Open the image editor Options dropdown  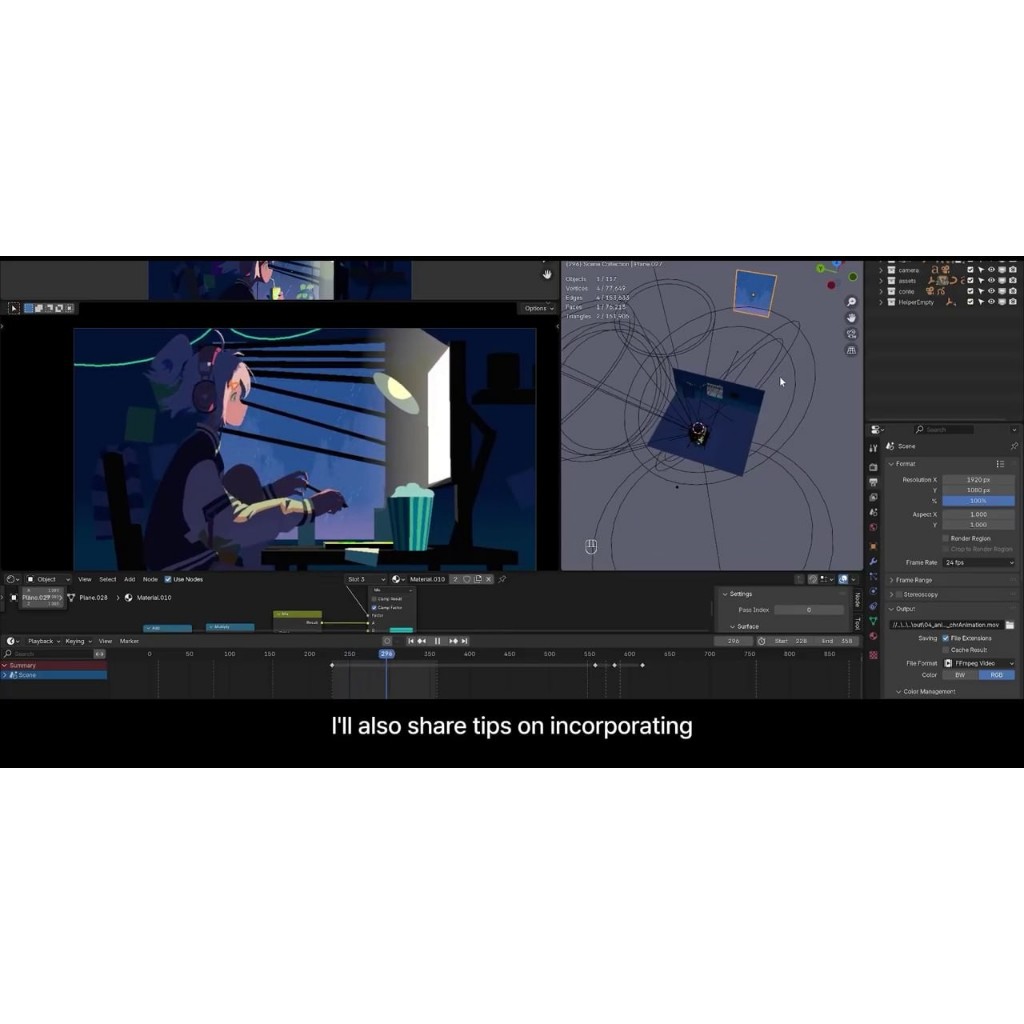click(538, 308)
